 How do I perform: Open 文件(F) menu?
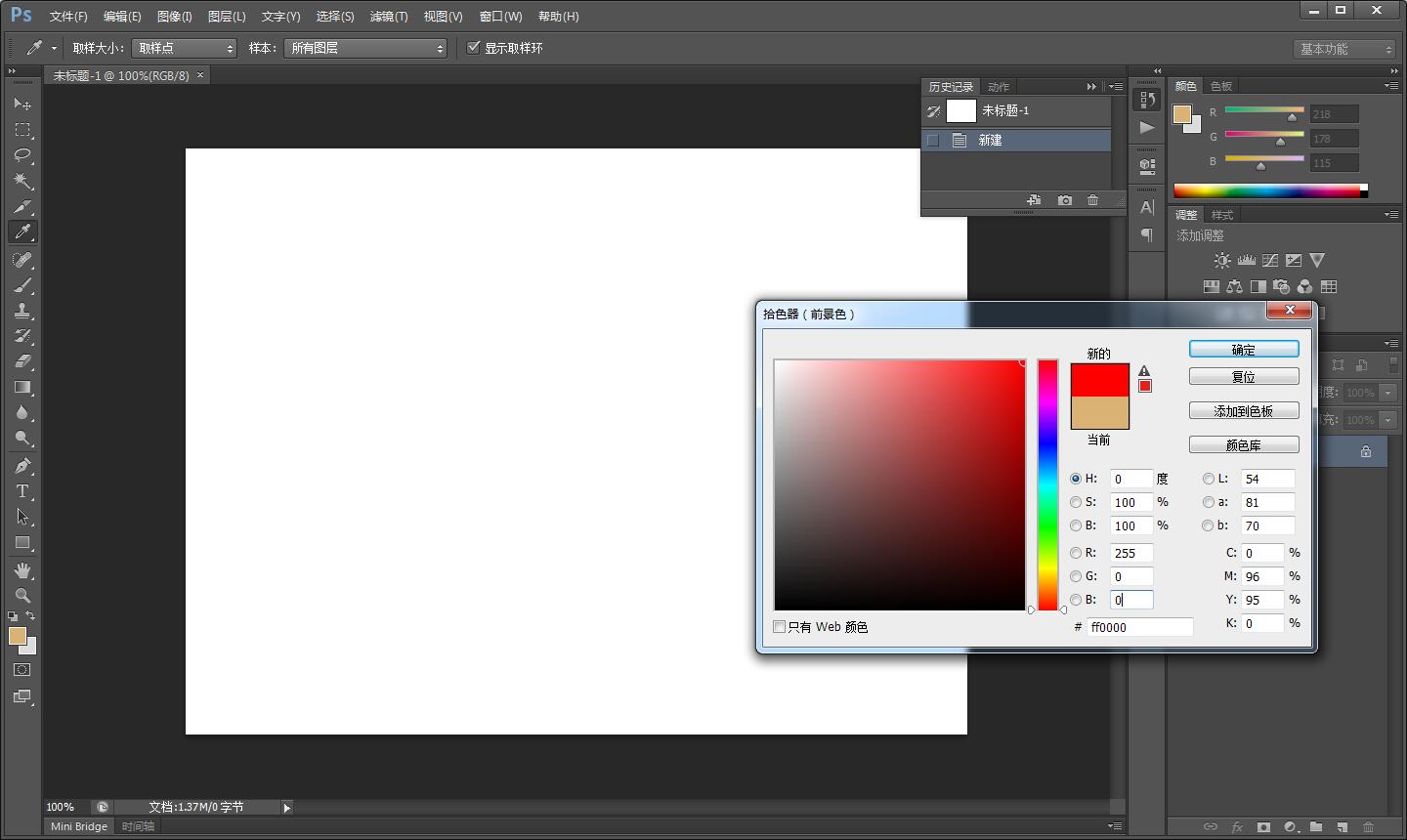(x=68, y=17)
